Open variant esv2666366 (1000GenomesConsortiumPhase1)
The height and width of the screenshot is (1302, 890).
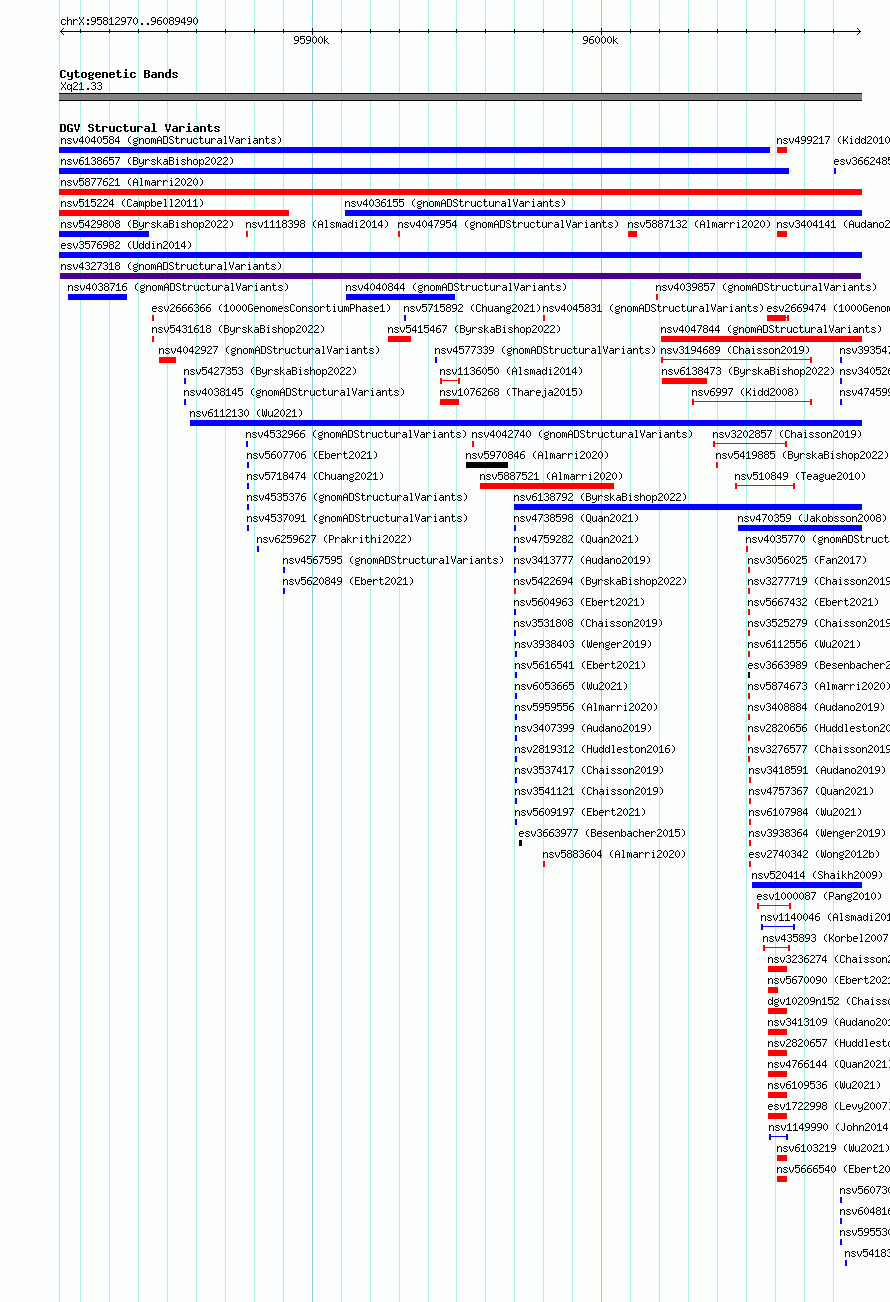(272, 308)
